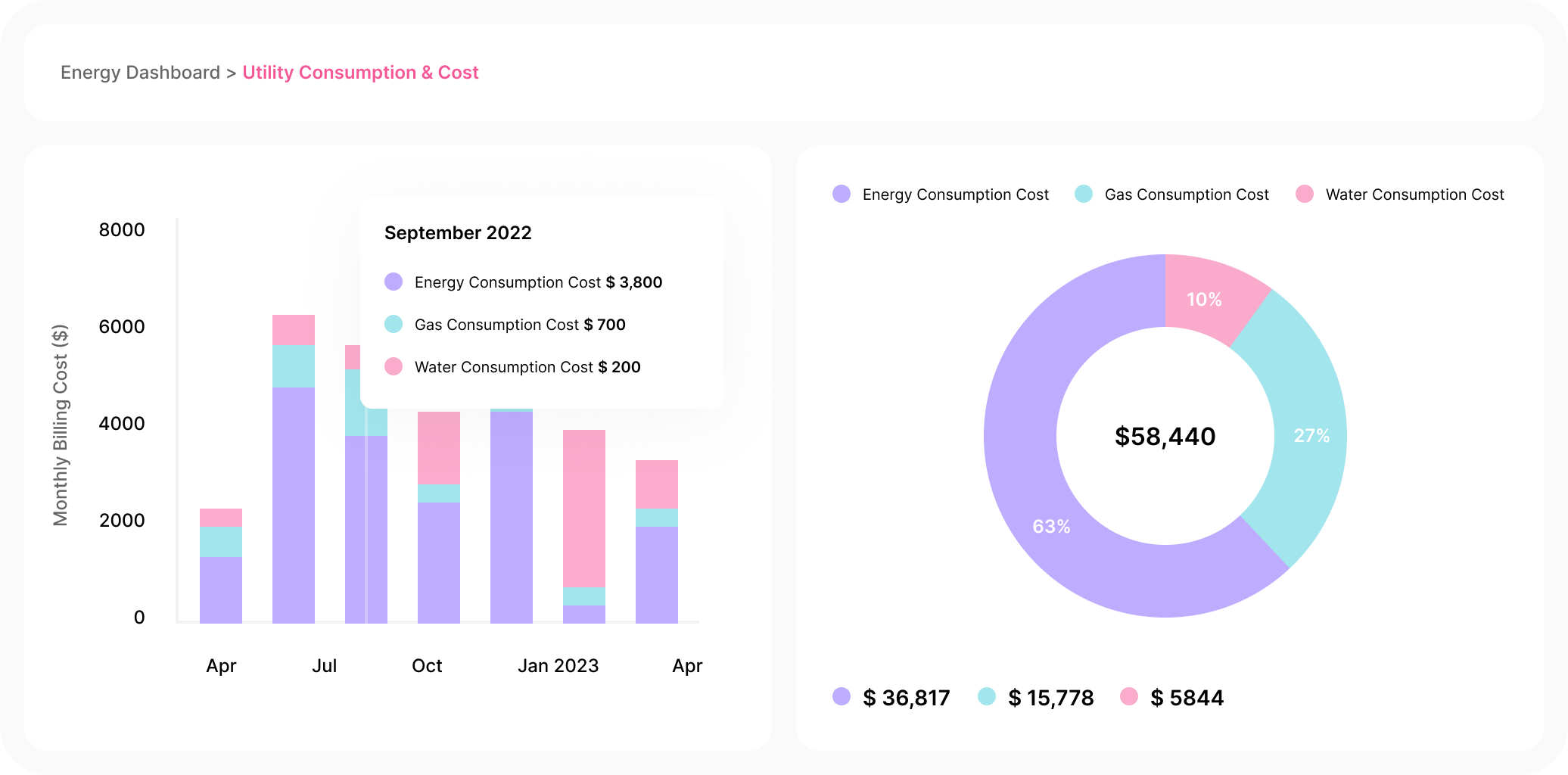Click the October bar's pink water segment
This screenshot has height=775, width=1568.
point(439,447)
